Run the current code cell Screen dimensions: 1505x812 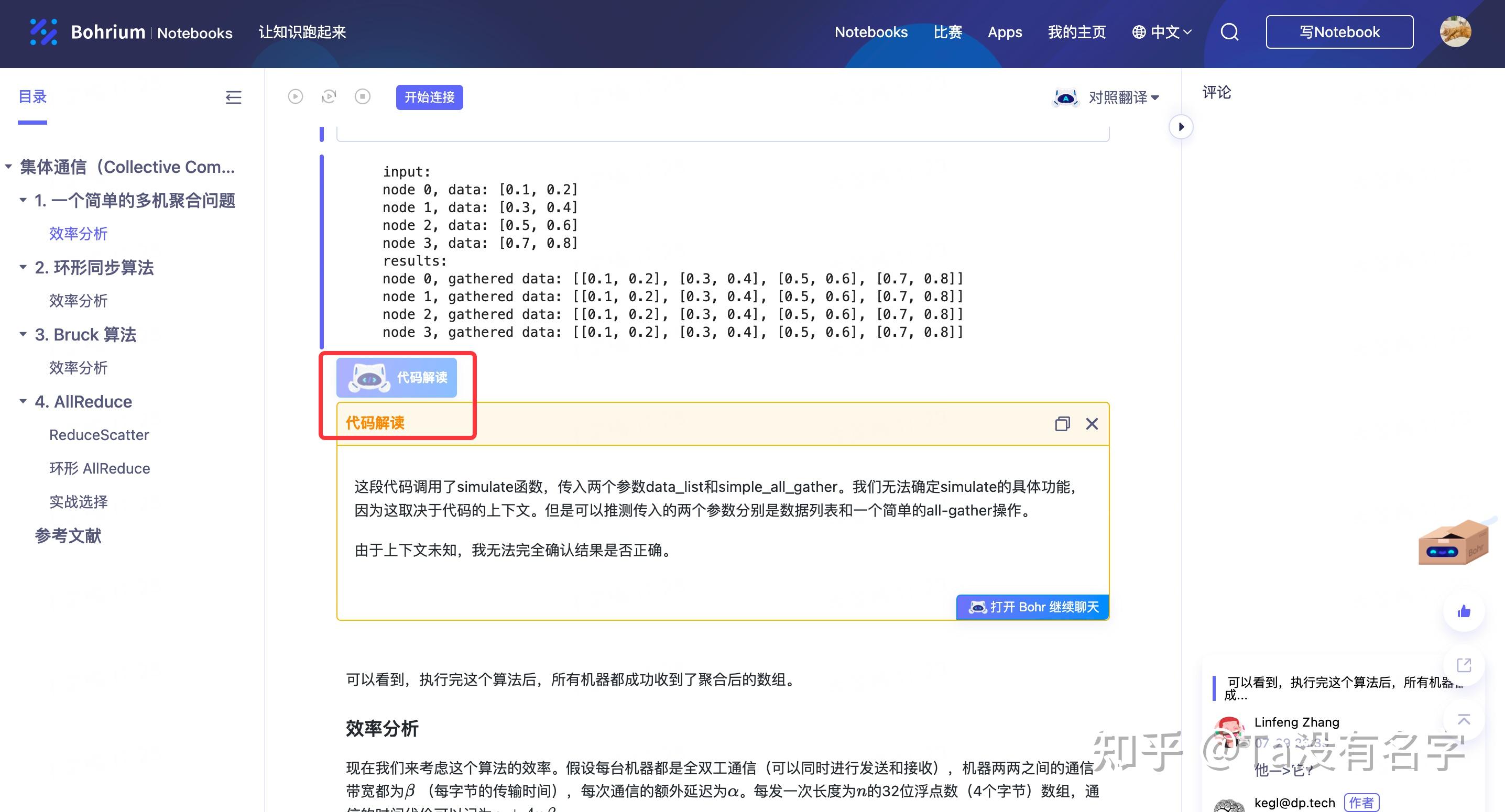pyautogui.click(x=296, y=97)
